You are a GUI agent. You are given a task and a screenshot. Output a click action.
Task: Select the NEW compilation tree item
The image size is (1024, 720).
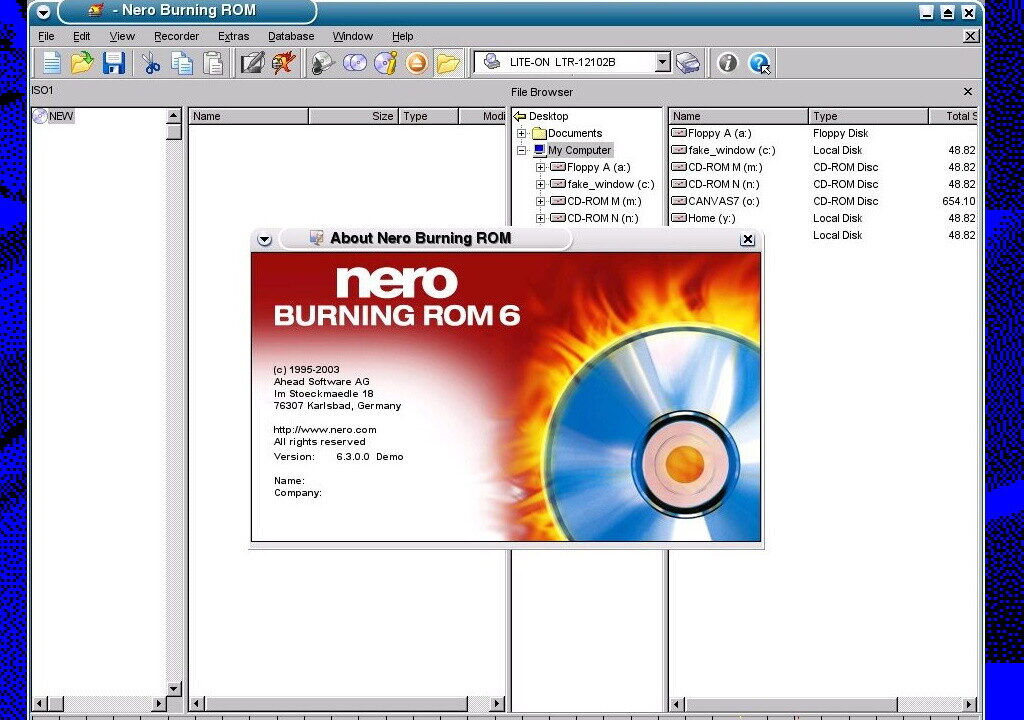coord(60,116)
